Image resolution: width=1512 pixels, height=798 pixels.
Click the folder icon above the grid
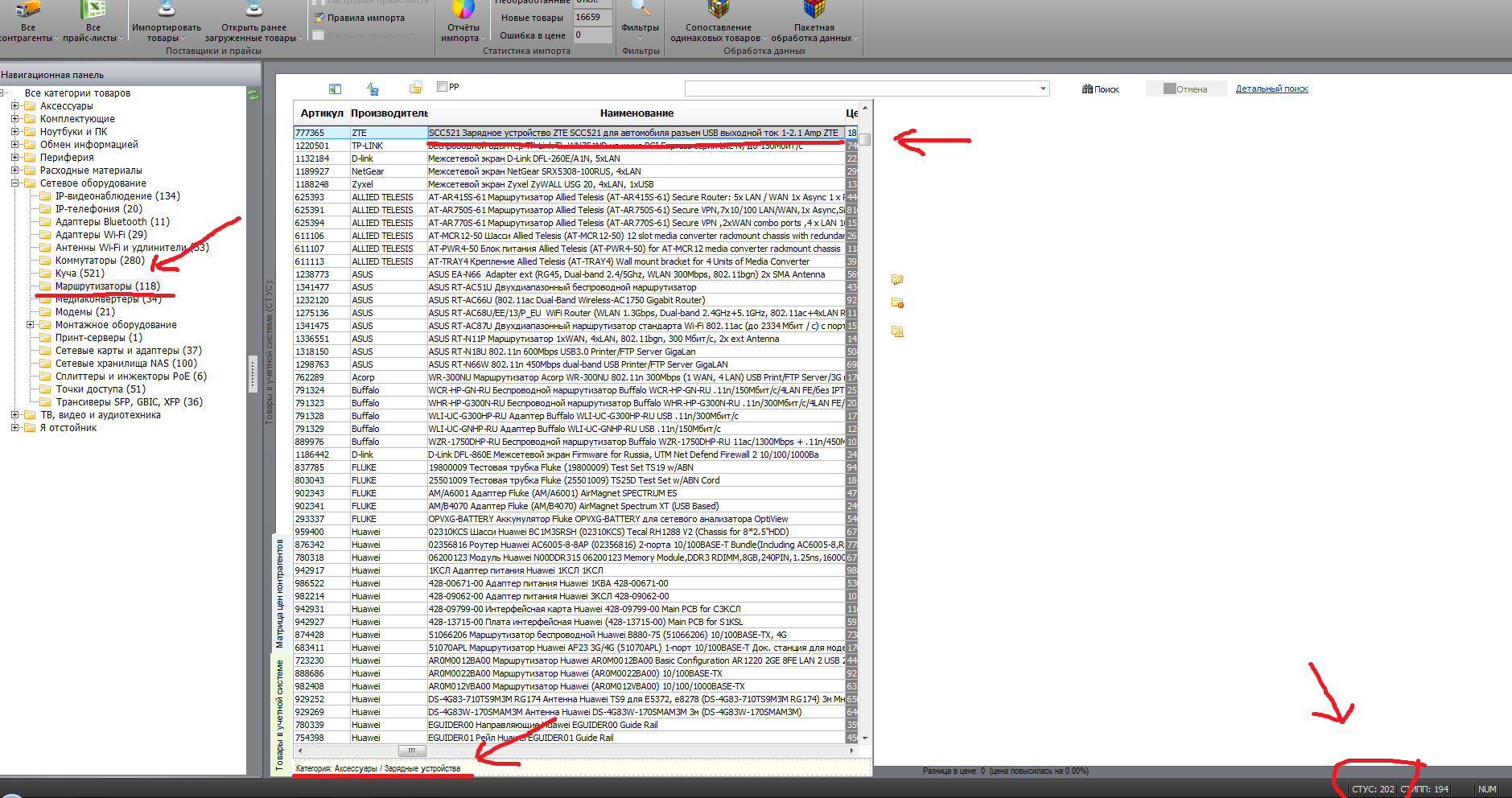[415, 88]
